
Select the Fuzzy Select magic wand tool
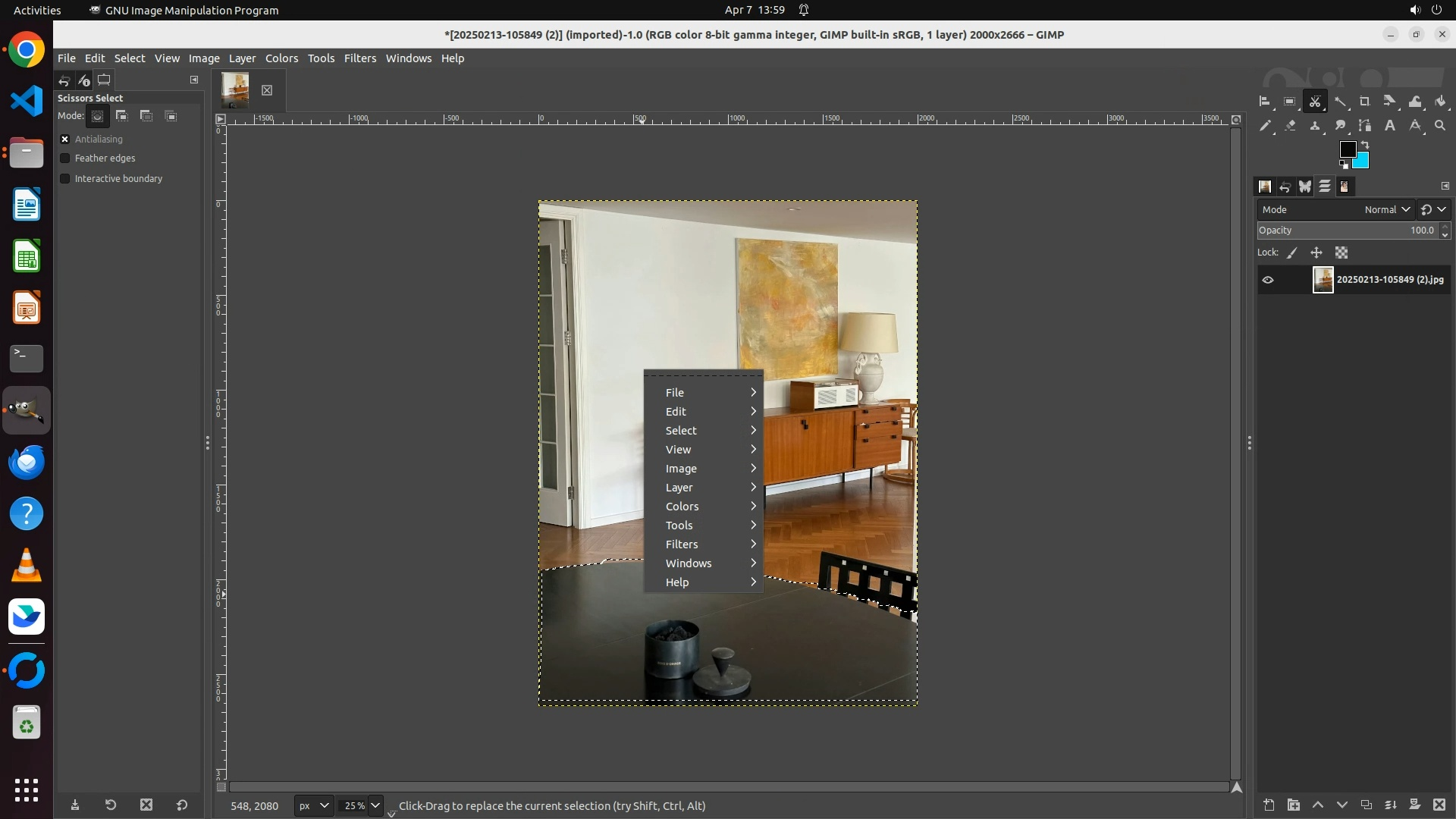[1340, 102]
